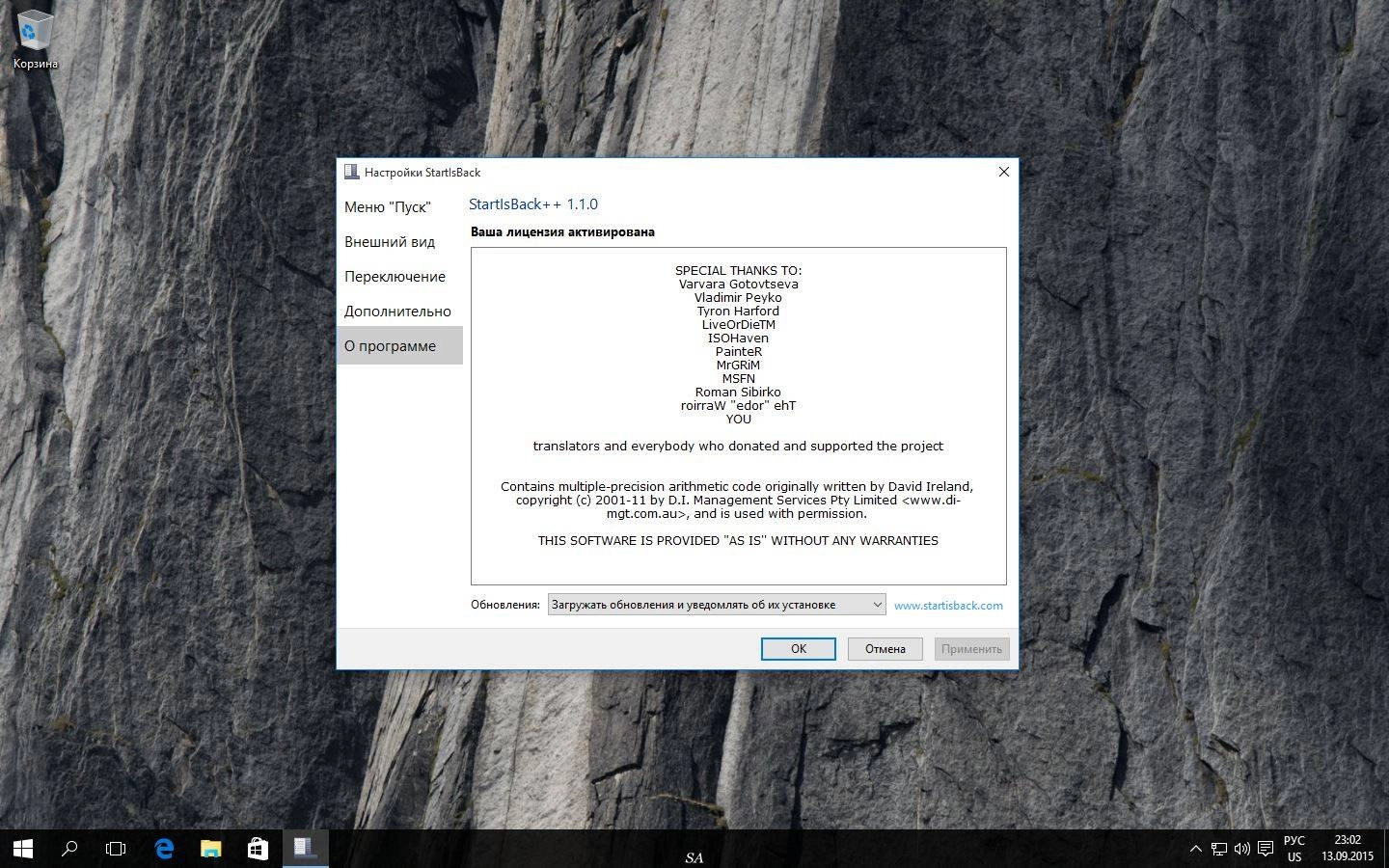Open Action Center notifications icon
The width and height of the screenshot is (1389, 868).
[1266, 850]
